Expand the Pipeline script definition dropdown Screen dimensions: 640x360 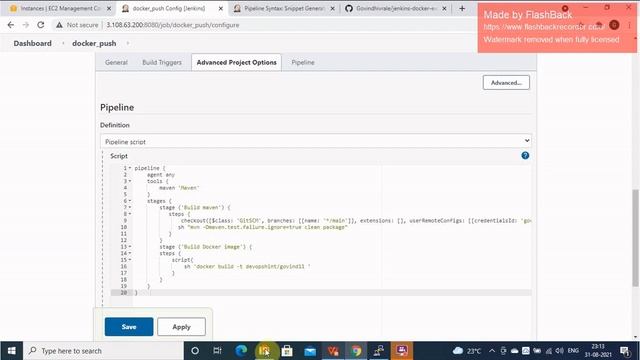click(316, 141)
